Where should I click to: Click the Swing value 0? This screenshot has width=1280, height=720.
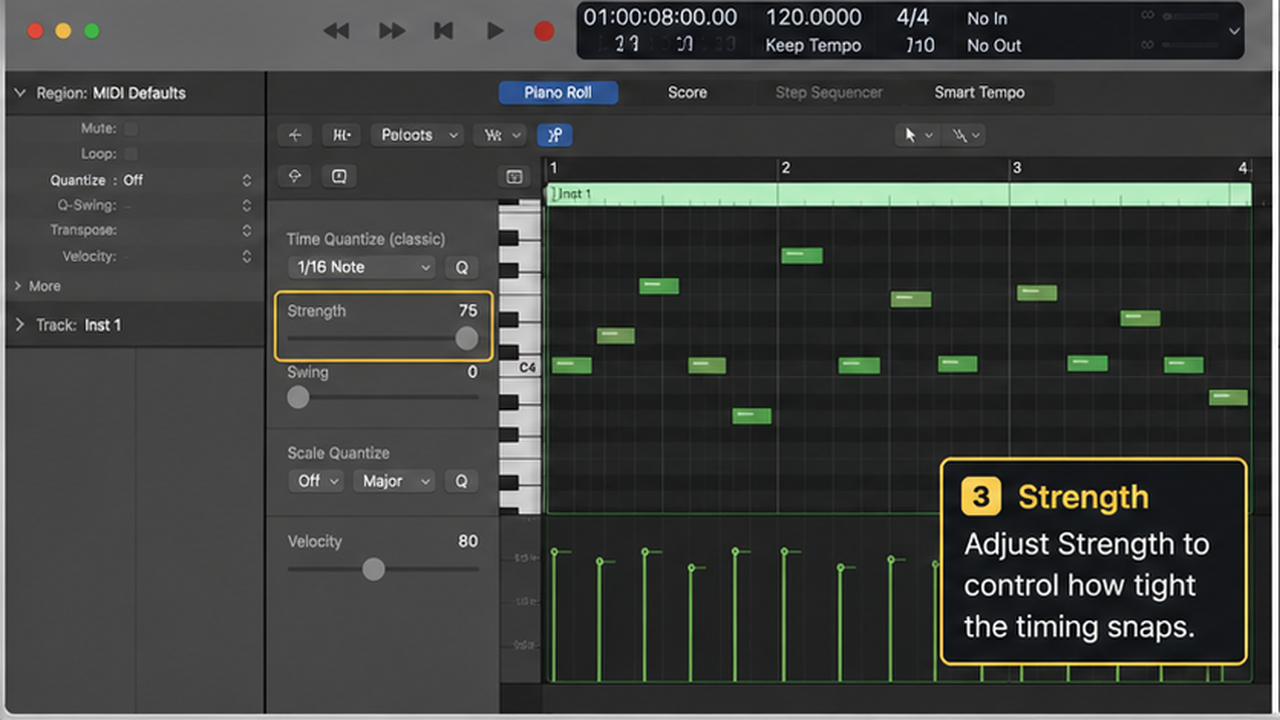(x=472, y=372)
